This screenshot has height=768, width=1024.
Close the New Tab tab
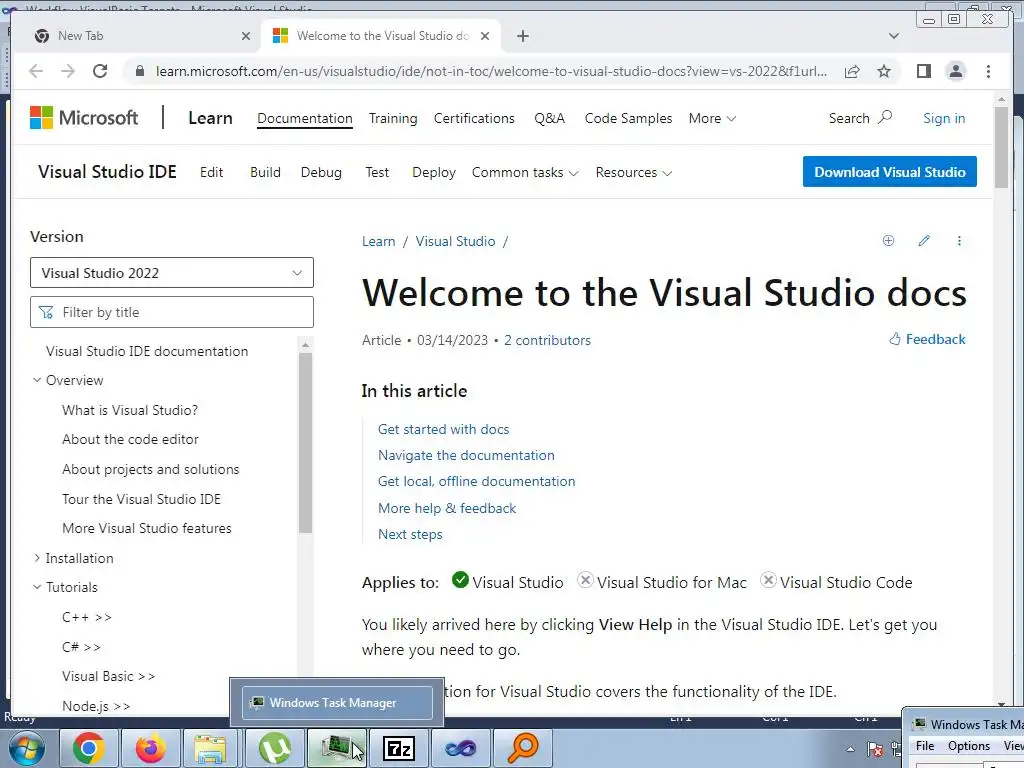[246, 36]
